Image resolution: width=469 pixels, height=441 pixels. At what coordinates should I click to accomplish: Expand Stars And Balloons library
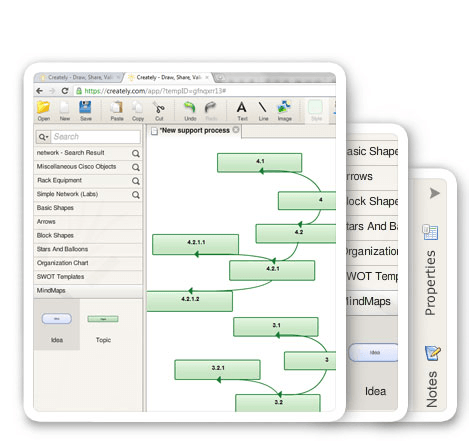(x=88, y=249)
